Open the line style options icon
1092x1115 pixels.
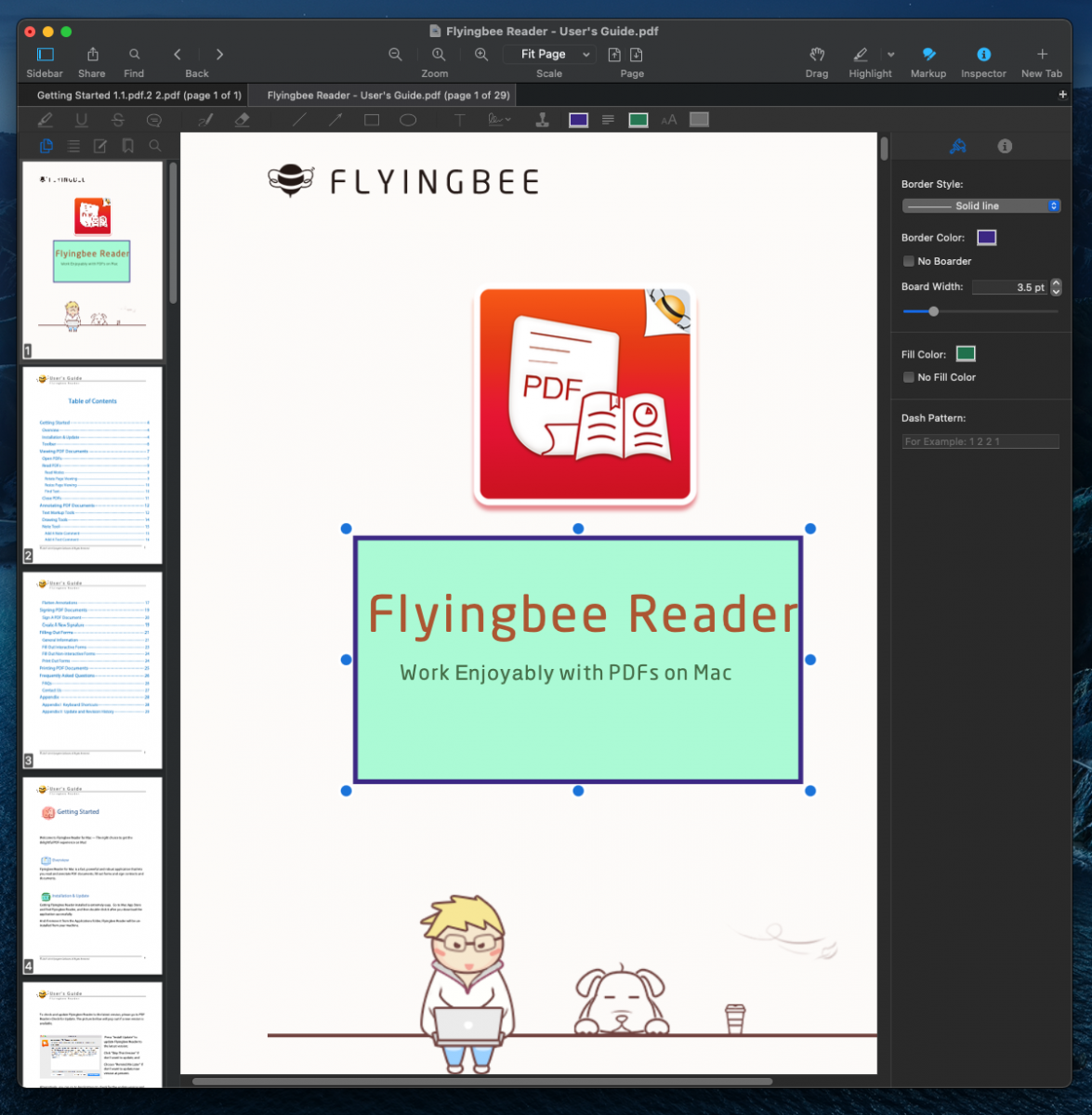tap(608, 120)
